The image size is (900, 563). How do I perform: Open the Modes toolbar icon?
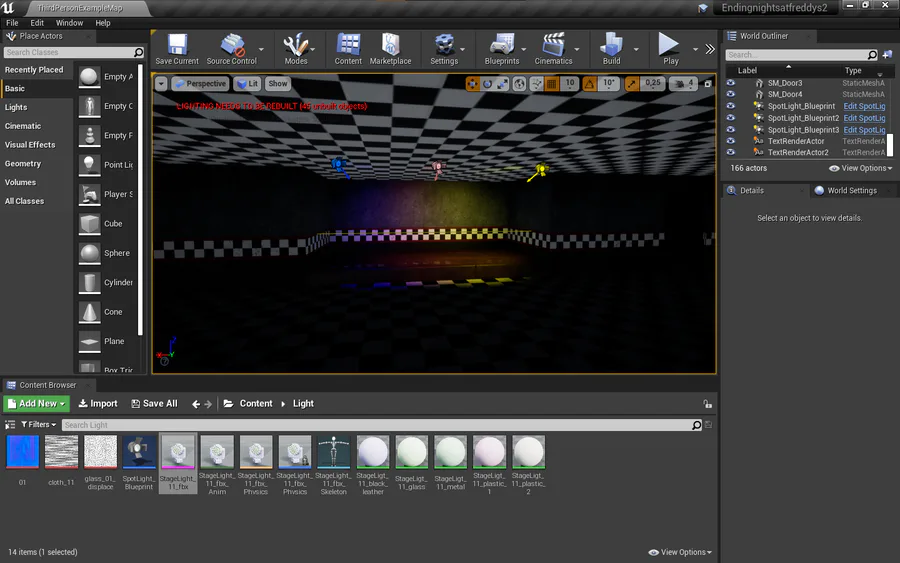point(296,49)
